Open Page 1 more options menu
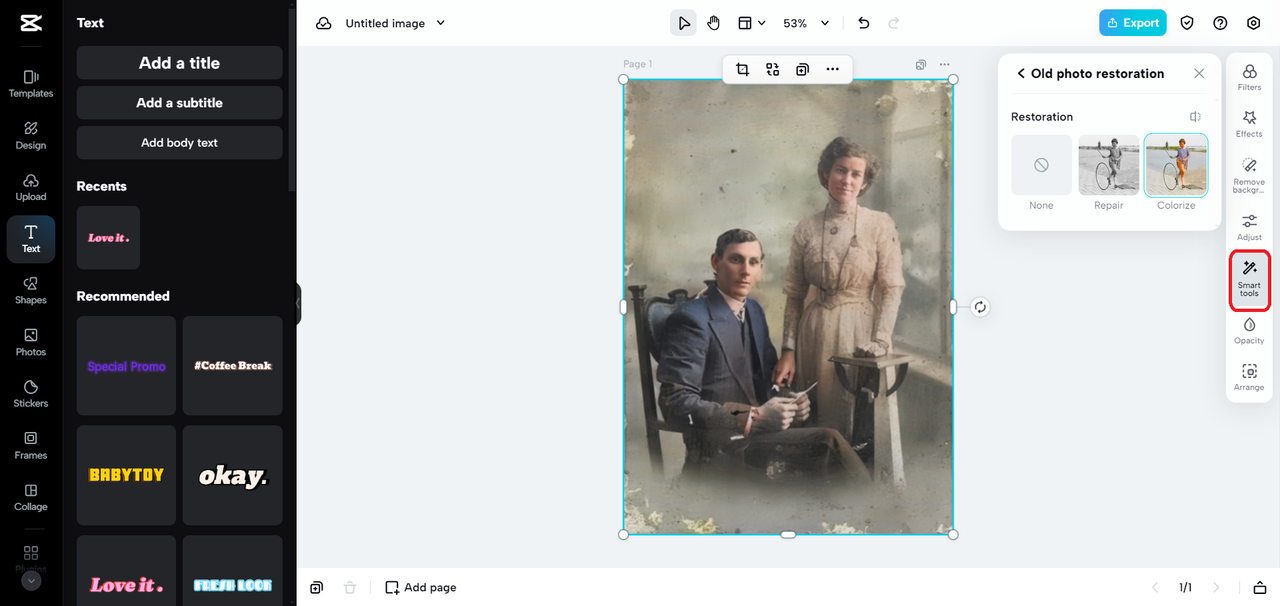Image resolution: width=1280 pixels, height=606 pixels. 944,65
